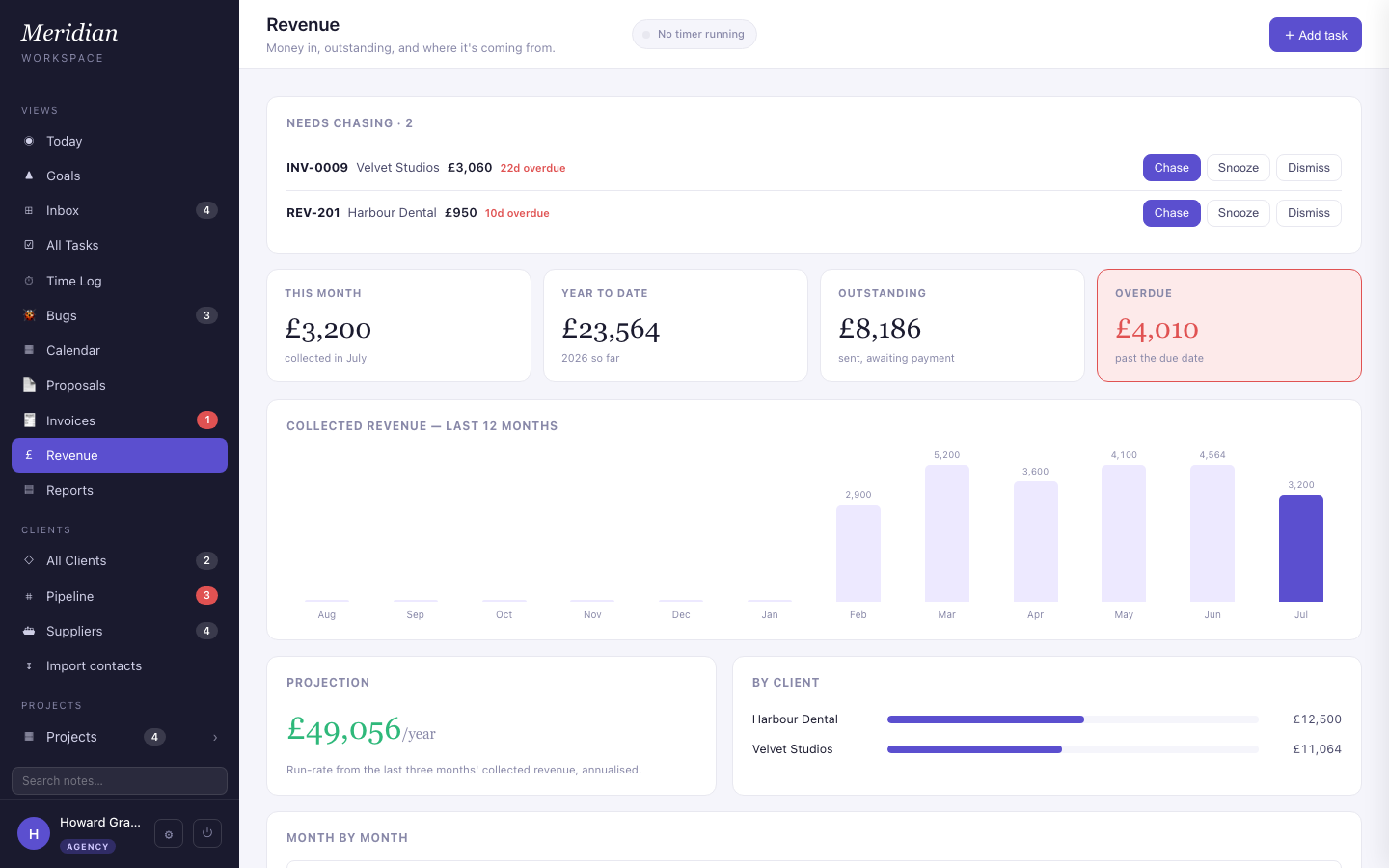
Task: Navigate to Pipeline
Action: [x=120, y=596]
